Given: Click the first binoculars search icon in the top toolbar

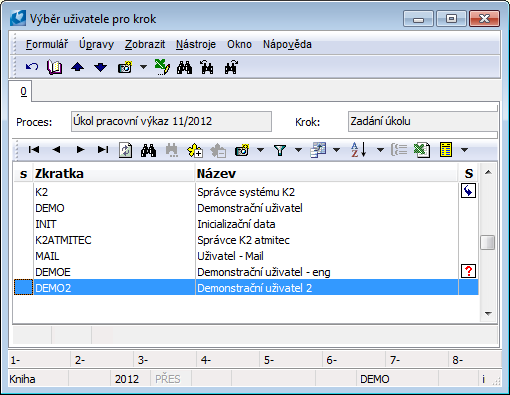Looking at the screenshot, I should click(x=184, y=67).
